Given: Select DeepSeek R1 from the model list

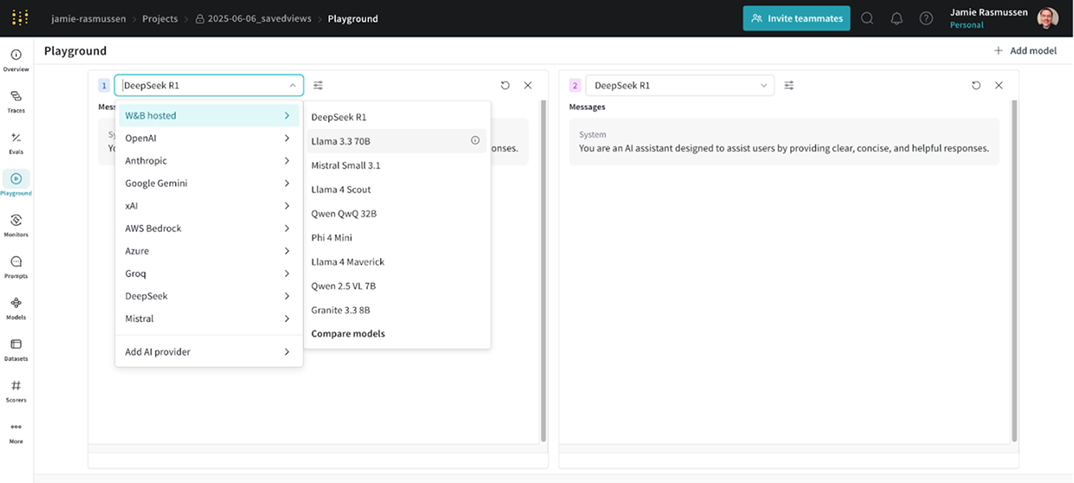Looking at the screenshot, I should (x=397, y=117).
